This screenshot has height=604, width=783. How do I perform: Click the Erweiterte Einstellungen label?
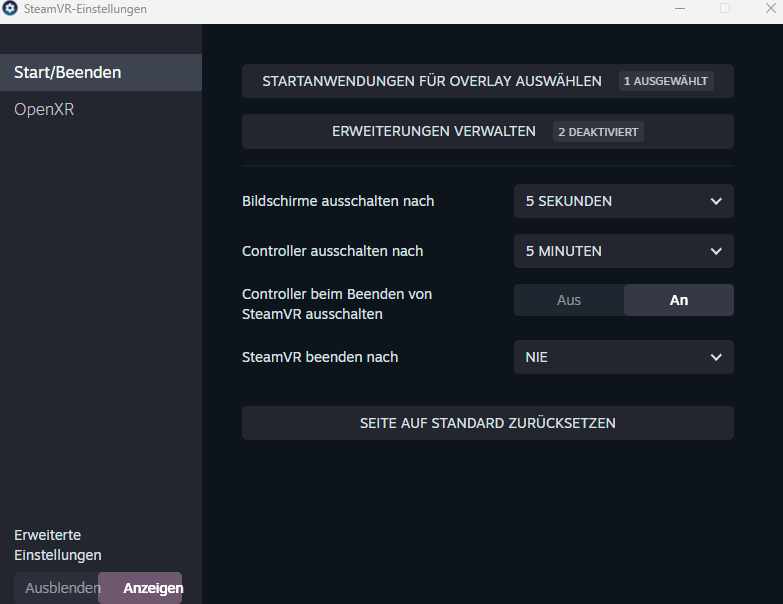(58, 545)
